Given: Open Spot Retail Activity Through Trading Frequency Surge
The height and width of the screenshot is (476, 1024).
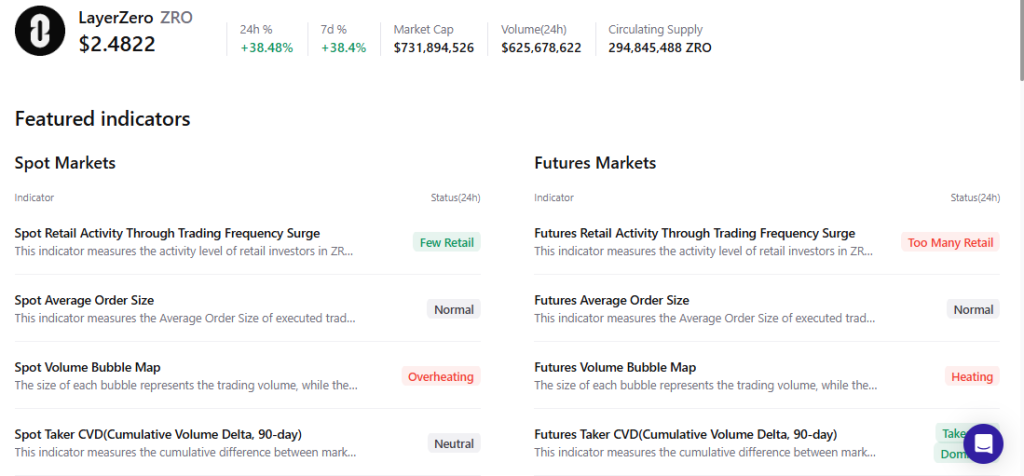Looking at the screenshot, I should click(167, 233).
